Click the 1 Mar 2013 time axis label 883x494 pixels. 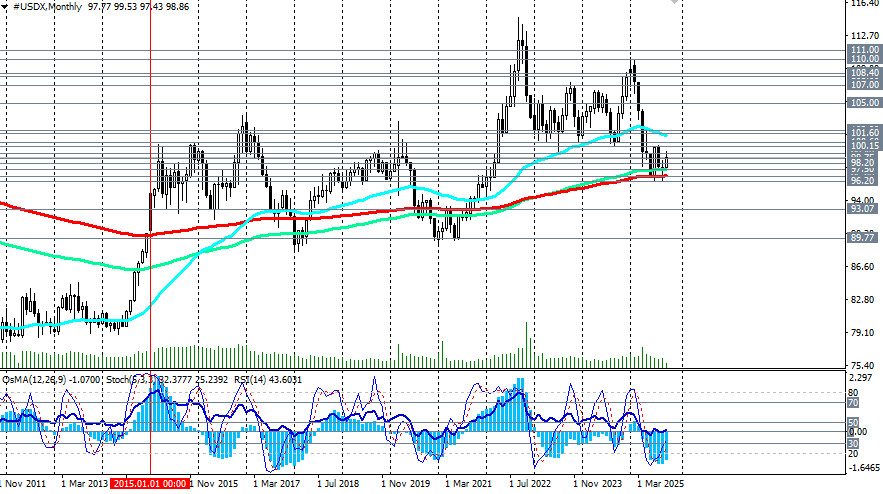[84, 484]
